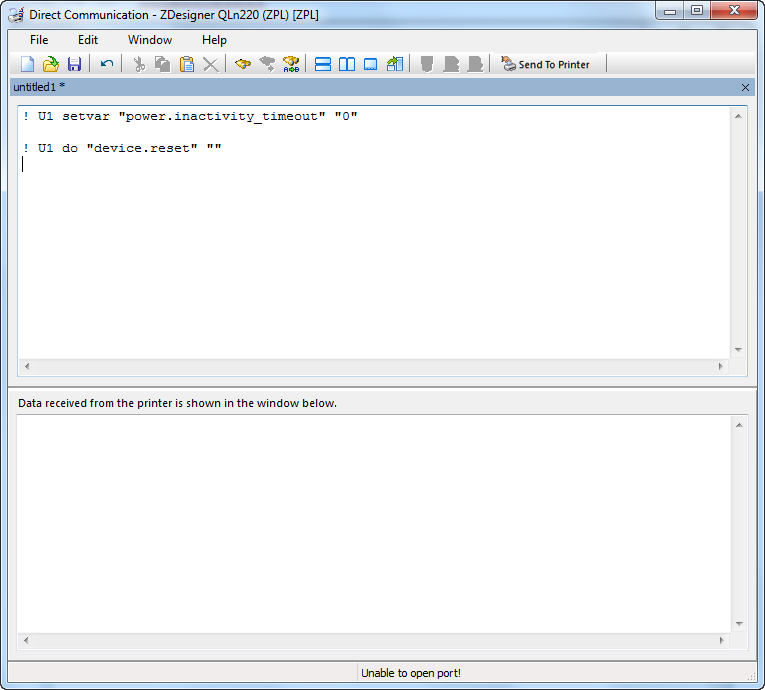Open the Help menu
765x690 pixels.
(x=214, y=40)
